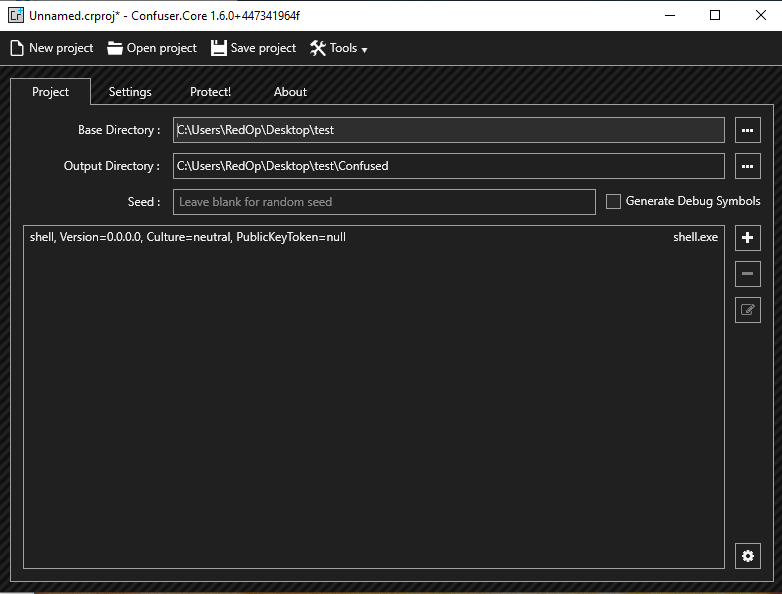Image resolution: width=782 pixels, height=594 pixels.
Task: Edit the selected module with pencil icon
Action: (747, 310)
